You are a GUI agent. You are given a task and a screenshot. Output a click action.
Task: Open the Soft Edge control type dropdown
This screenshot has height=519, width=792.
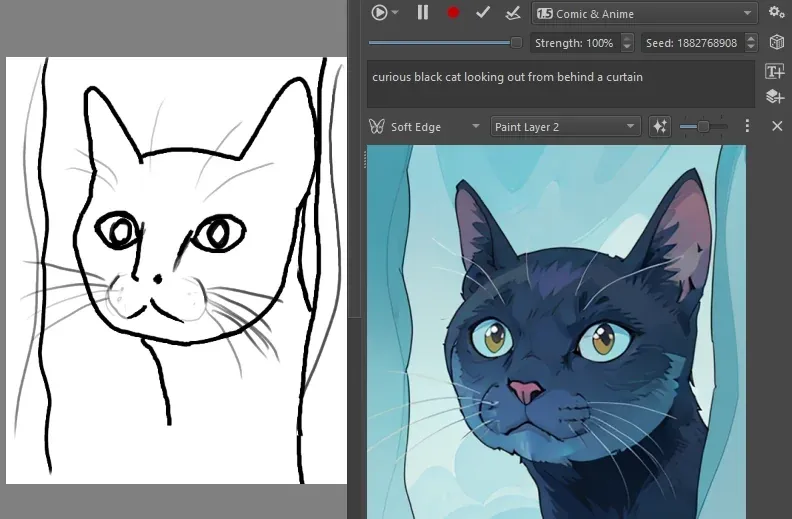[425, 127]
